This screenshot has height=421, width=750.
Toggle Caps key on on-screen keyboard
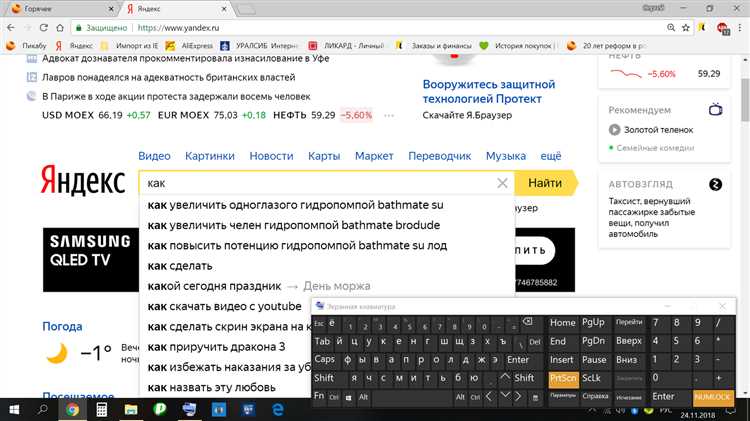(x=325, y=359)
